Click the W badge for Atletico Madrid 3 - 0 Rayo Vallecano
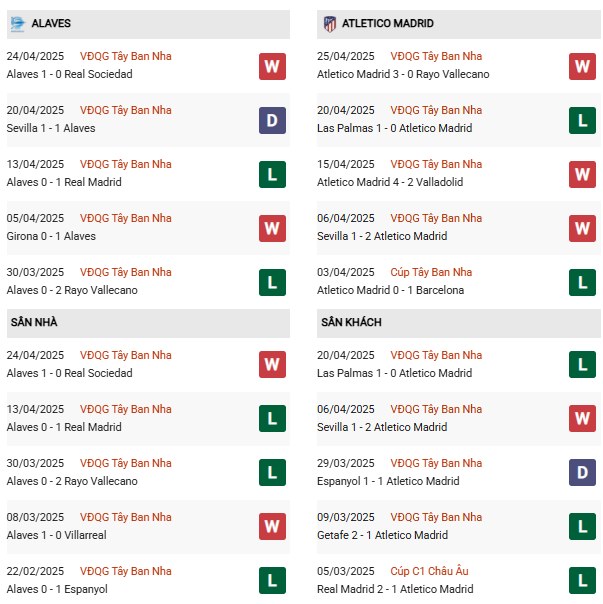603x604 pixels. tap(582, 66)
